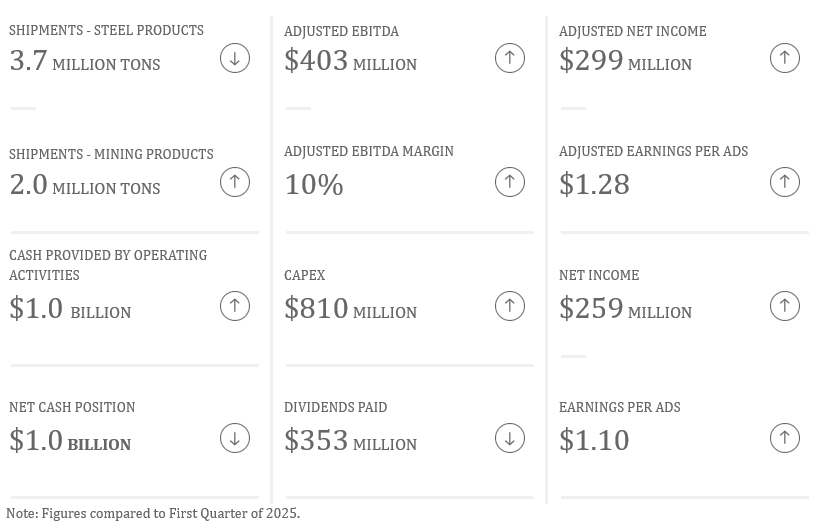This screenshot has height=528, width=816.
Task: Click the 3.7 million tons steel shipments value
Action: coord(85,61)
